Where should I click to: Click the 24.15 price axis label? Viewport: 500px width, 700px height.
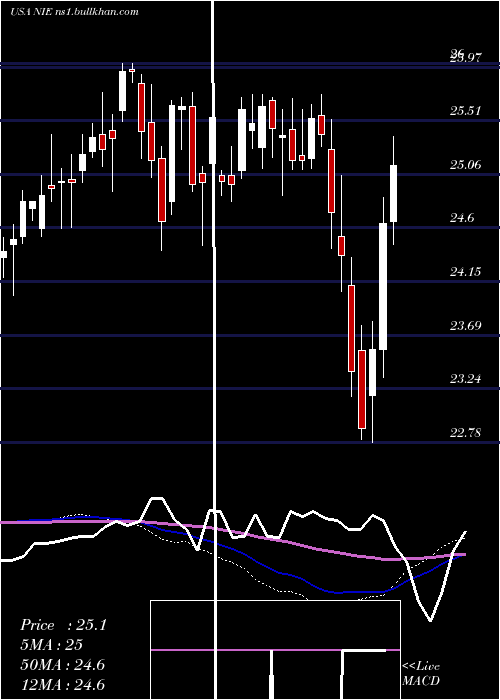point(466,272)
